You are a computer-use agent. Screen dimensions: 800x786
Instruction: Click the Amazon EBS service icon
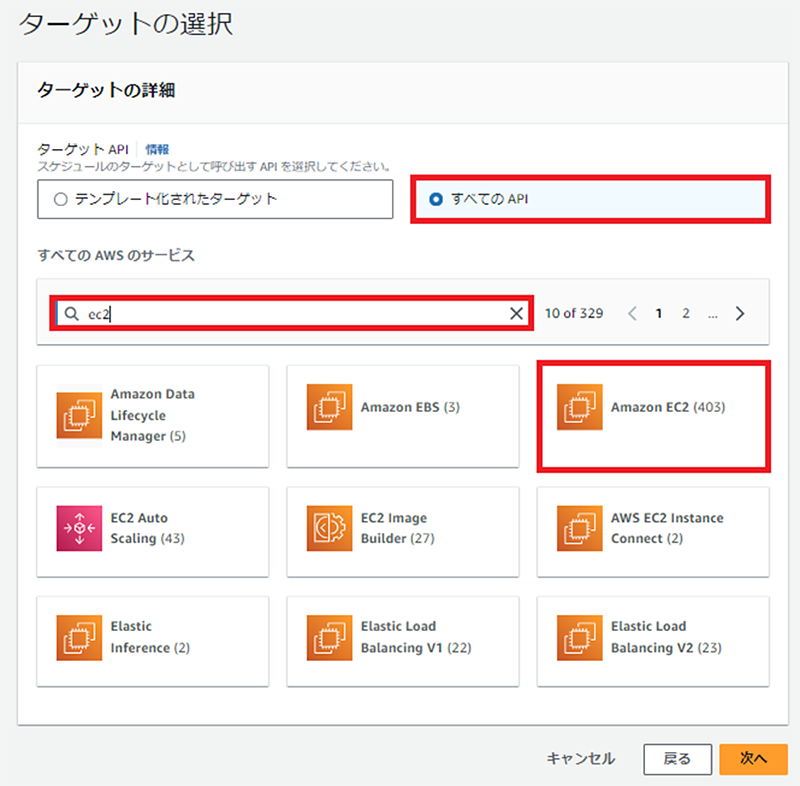[329, 407]
